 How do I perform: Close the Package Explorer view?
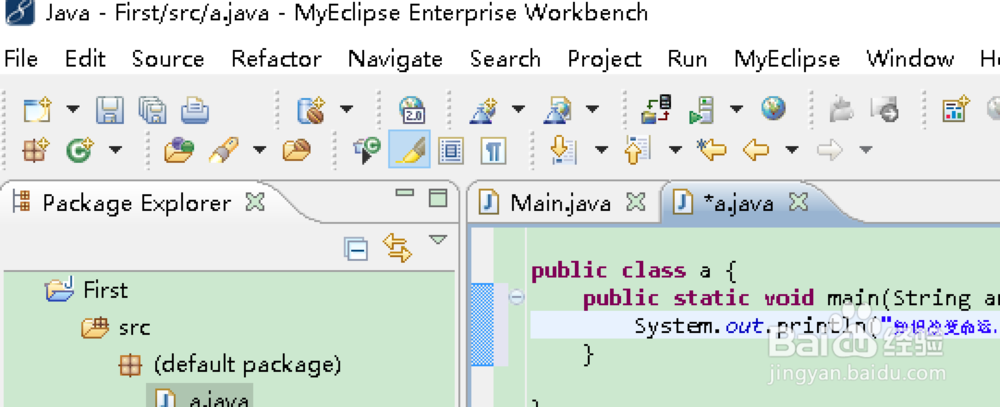pyautogui.click(x=255, y=202)
